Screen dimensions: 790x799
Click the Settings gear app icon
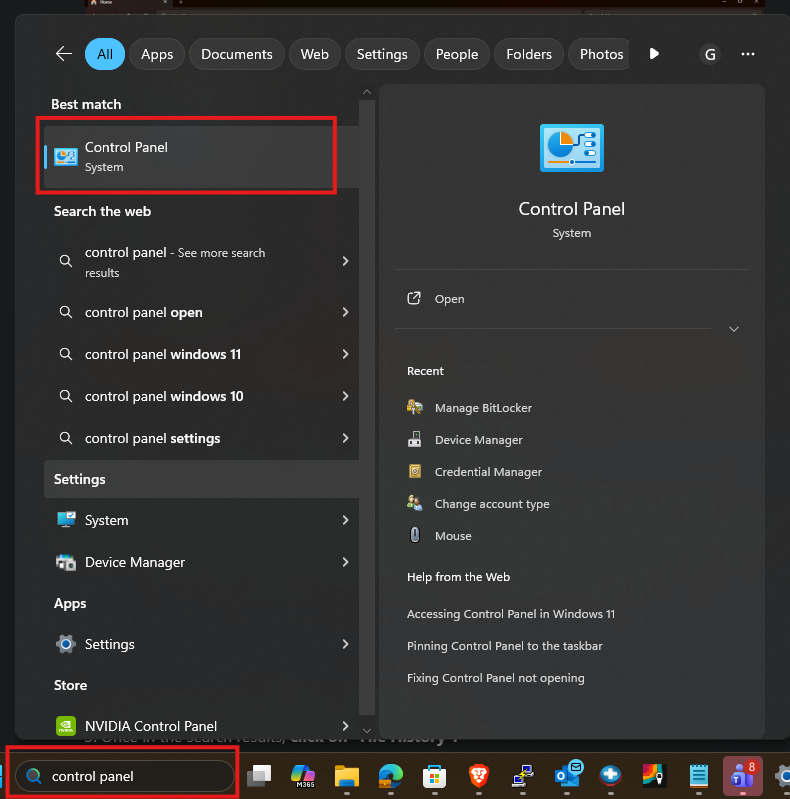pyautogui.click(x=66, y=644)
